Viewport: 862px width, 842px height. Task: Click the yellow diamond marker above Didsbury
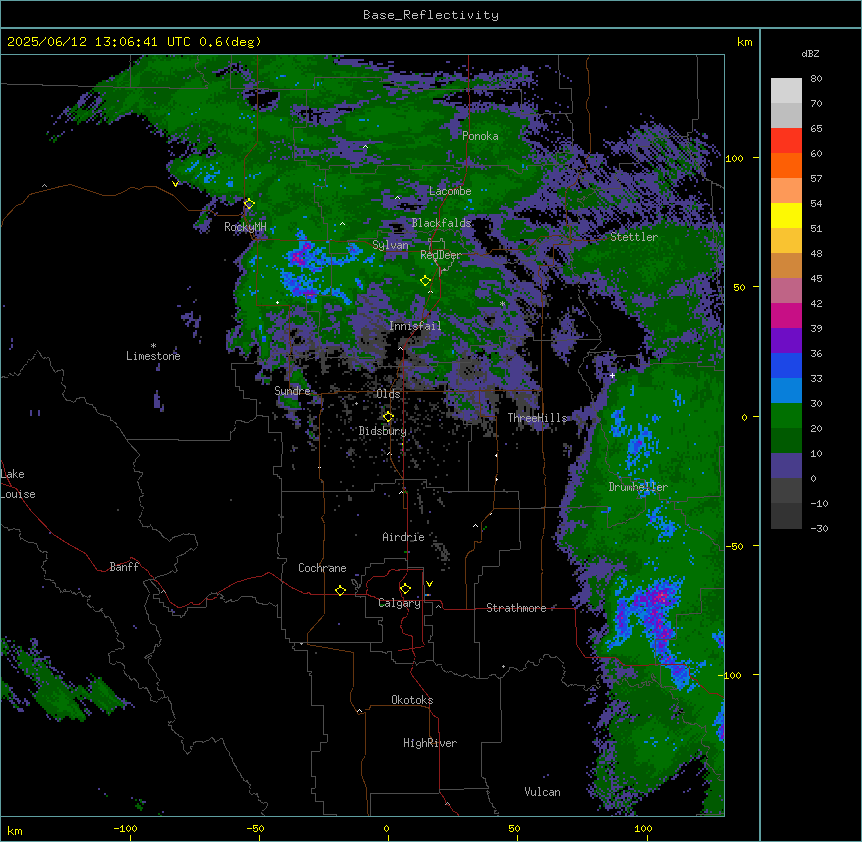pos(388,417)
